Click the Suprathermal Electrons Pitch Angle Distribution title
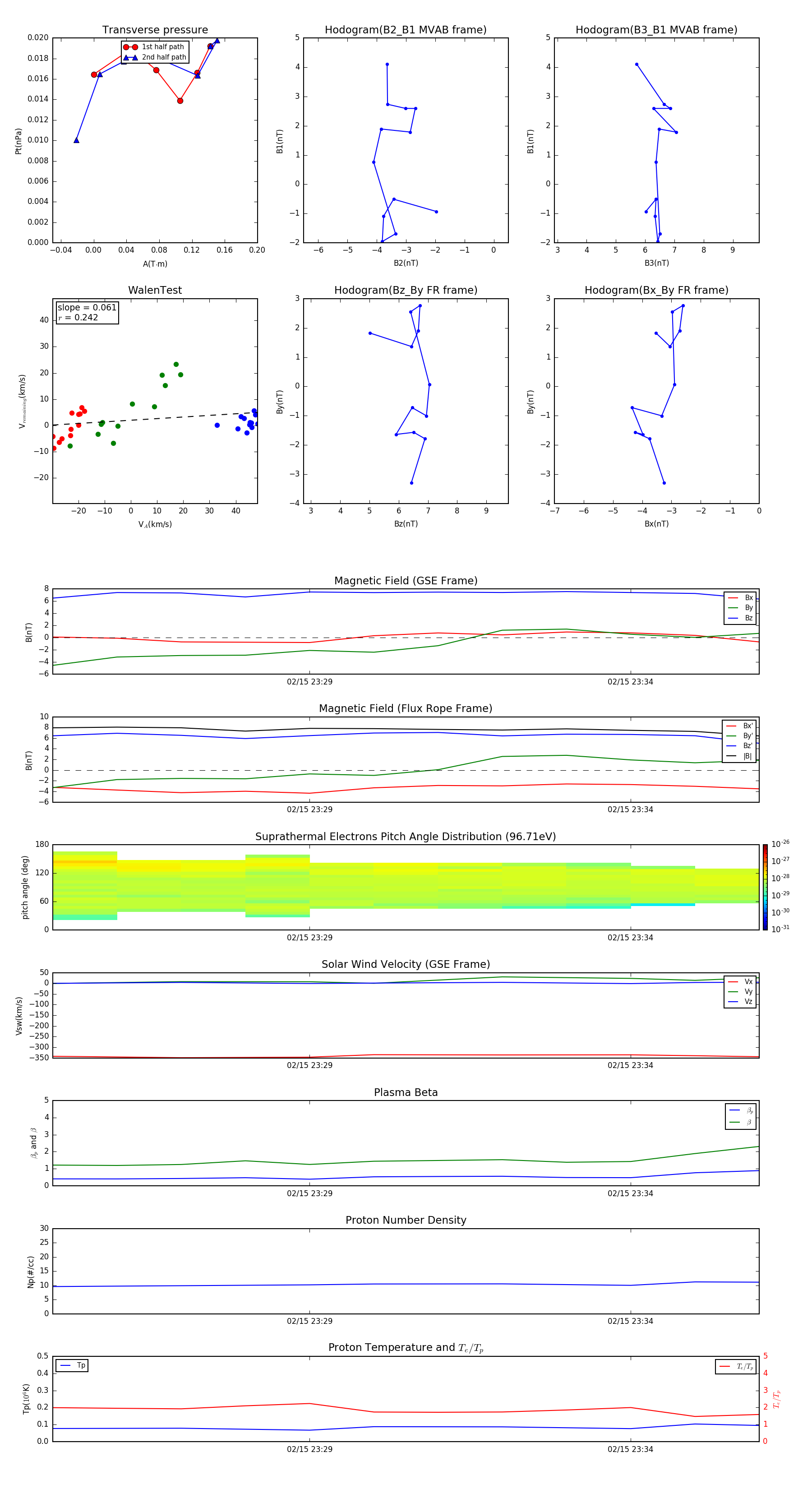The image size is (812, 1489). pos(406,837)
